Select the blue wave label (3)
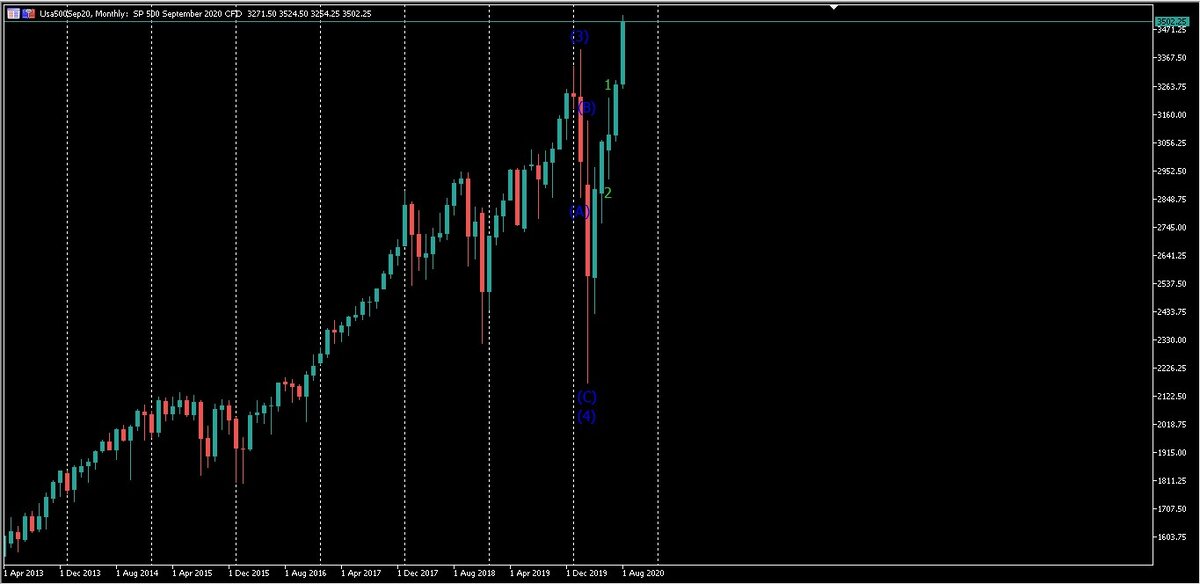This screenshot has height=584, width=1200. pos(577,37)
